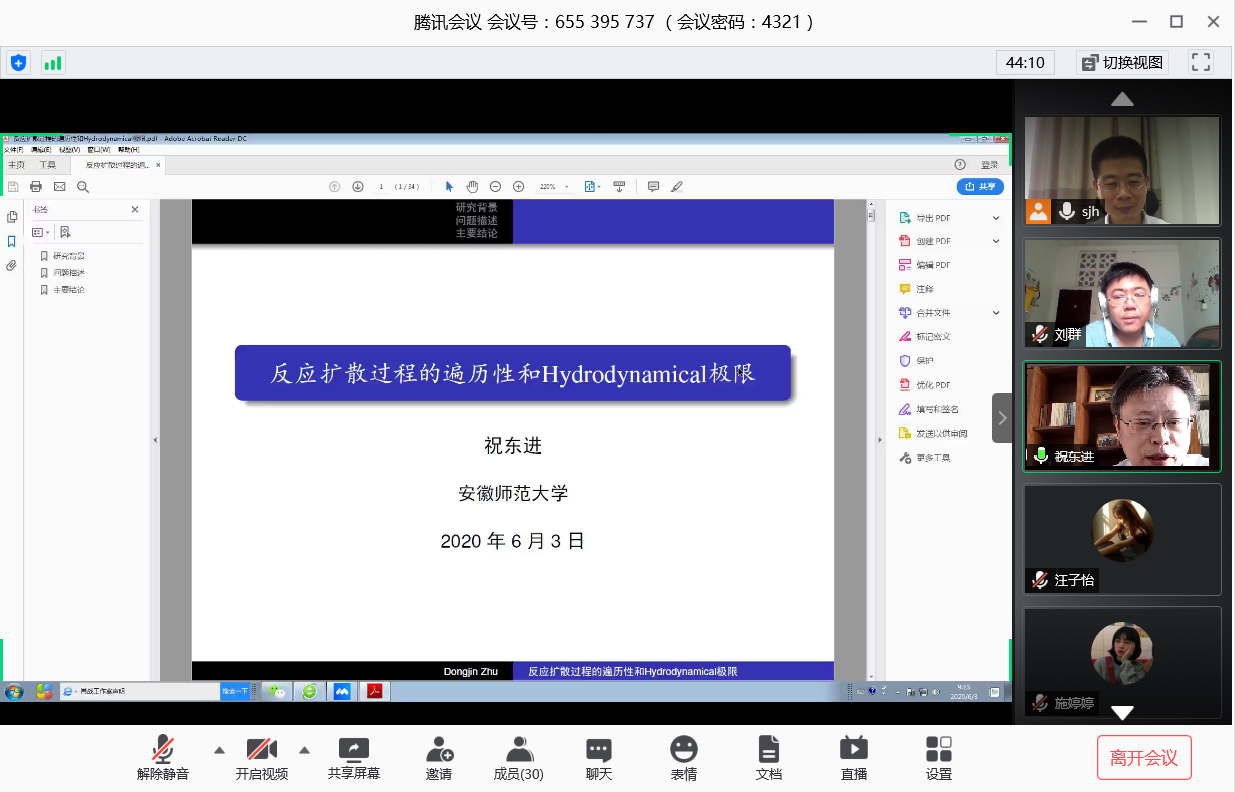This screenshot has height=792, width=1235.
Task: Collapse the participant video sidebar chevron
Action: (x=1002, y=418)
